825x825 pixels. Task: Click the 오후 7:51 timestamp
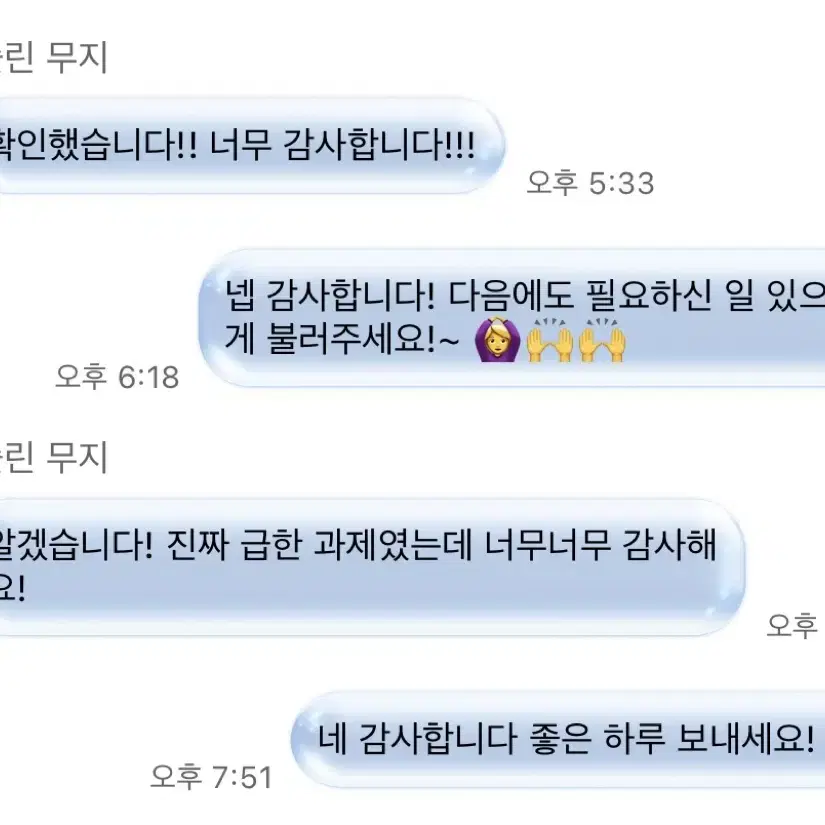(212, 777)
